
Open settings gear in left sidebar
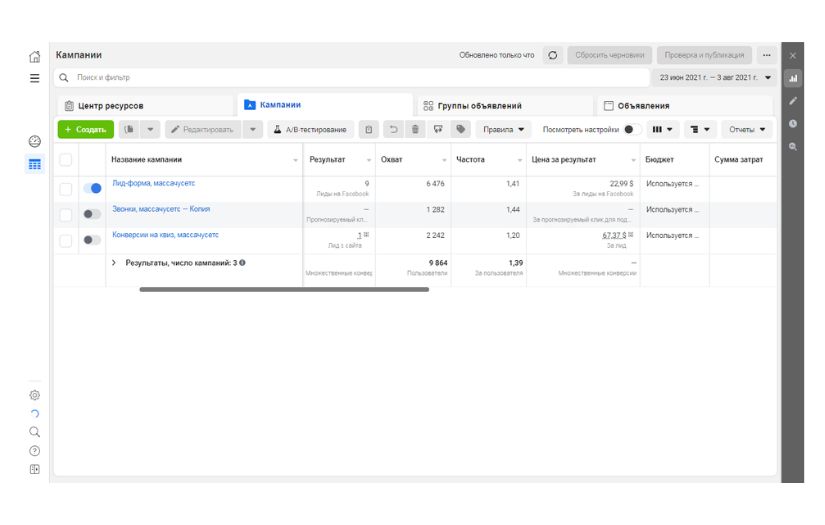[35, 395]
